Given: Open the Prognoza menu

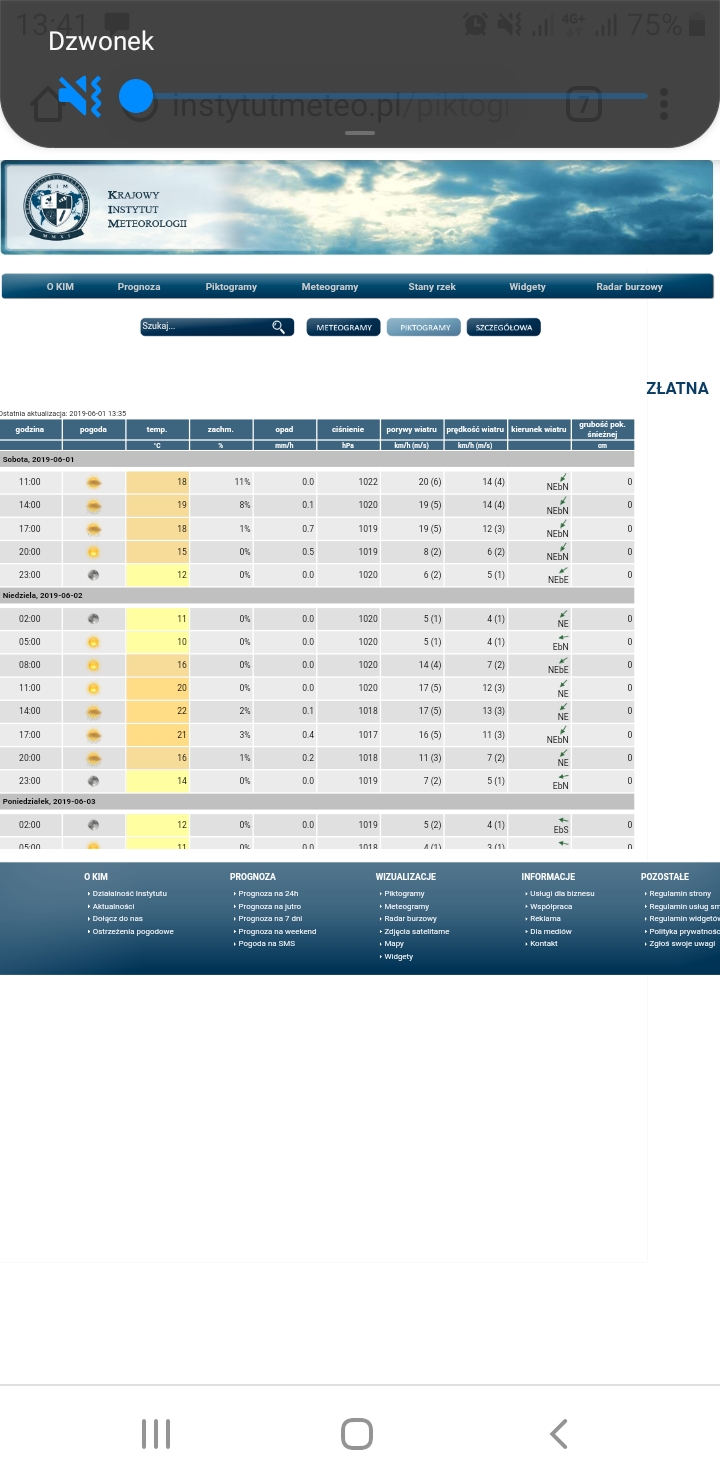Looking at the screenshot, I should point(139,287).
